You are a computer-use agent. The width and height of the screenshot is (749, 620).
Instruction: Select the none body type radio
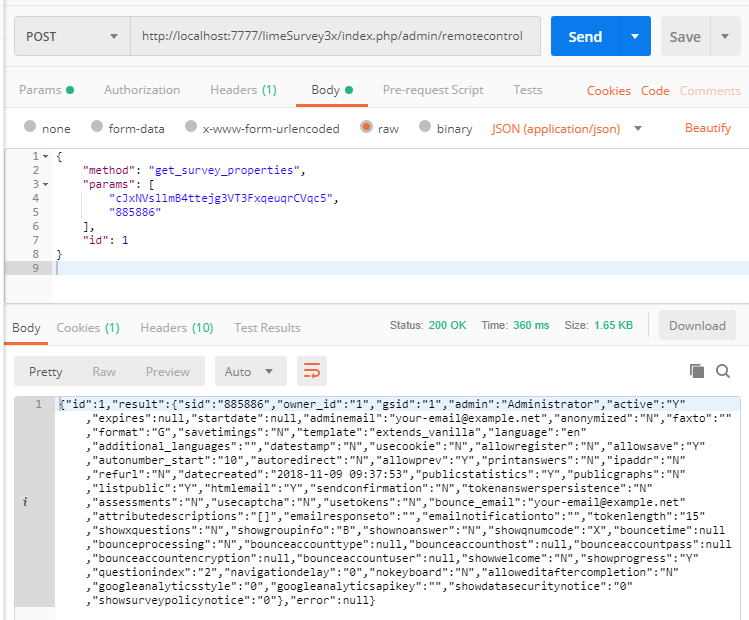coord(30,126)
